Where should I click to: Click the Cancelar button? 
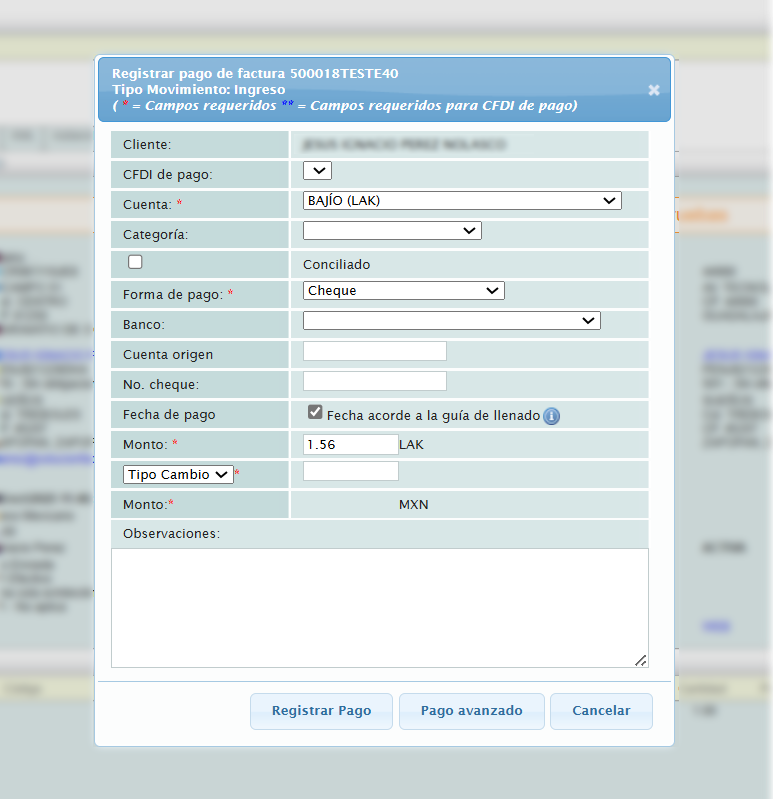pos(601,711)
